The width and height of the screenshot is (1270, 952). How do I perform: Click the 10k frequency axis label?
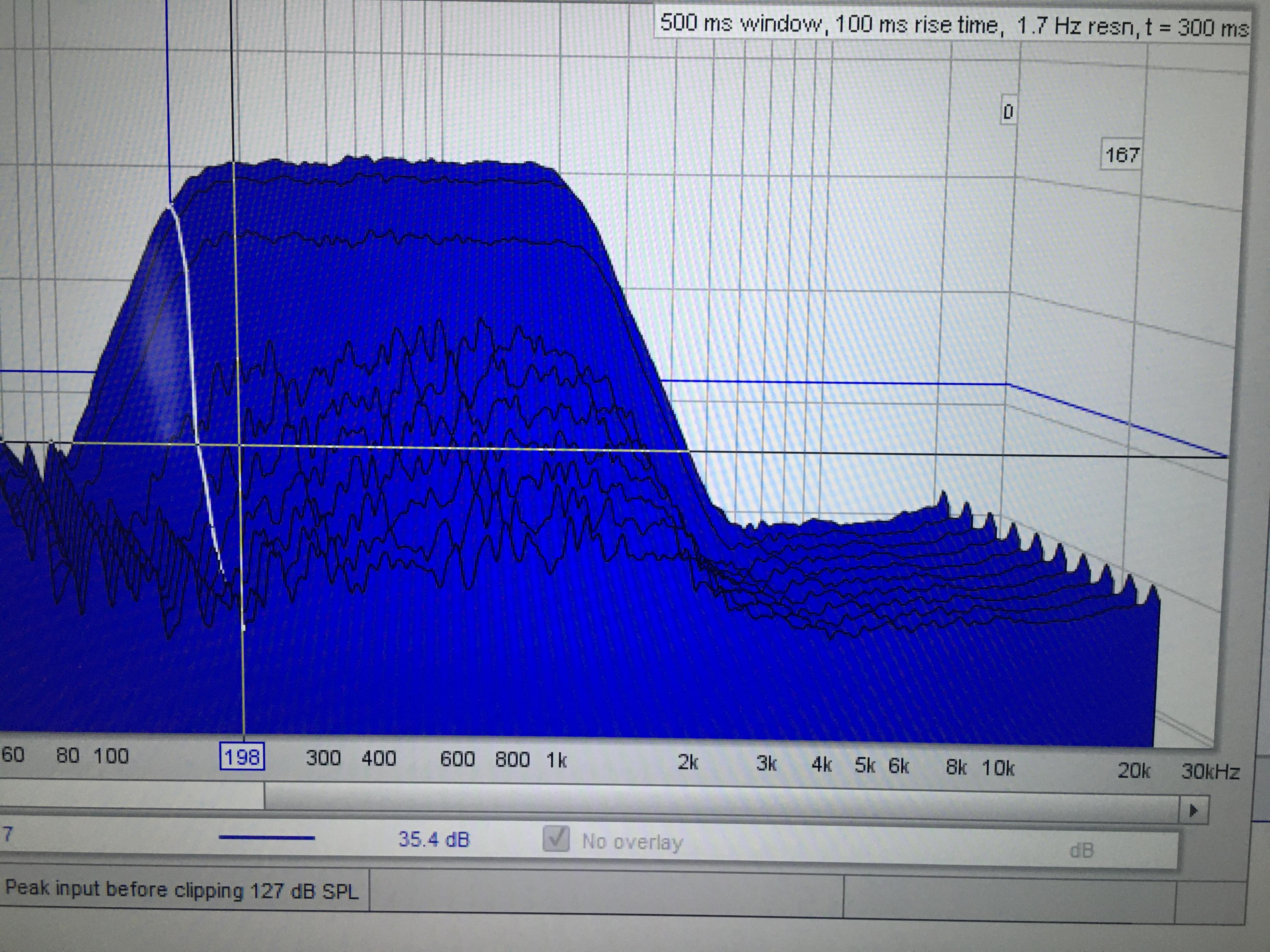point(998,767)
